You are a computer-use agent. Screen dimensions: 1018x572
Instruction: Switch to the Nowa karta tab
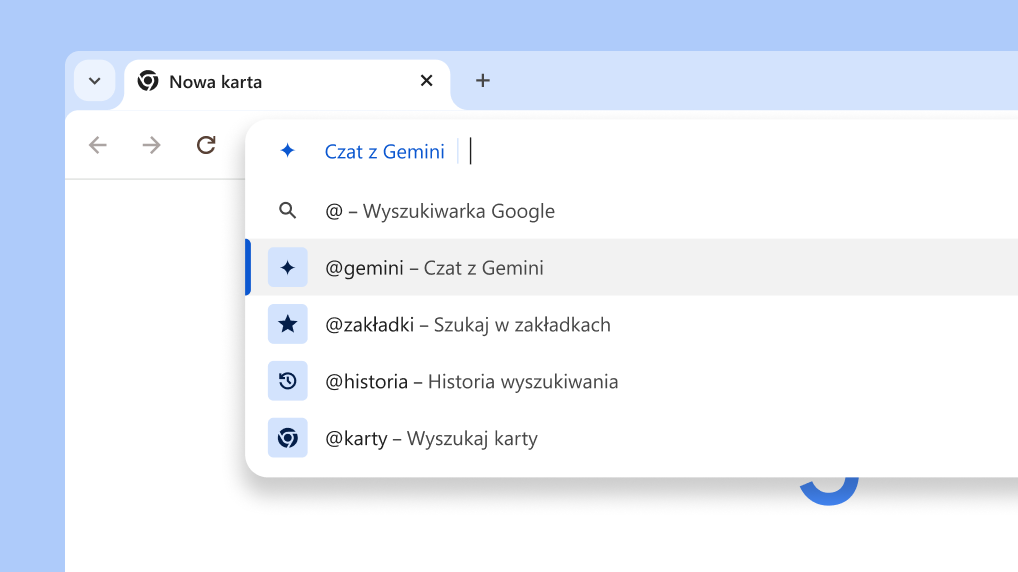pos(287,82)
